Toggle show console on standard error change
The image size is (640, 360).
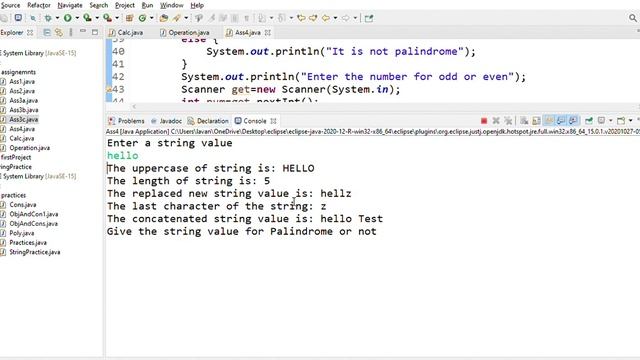point(573,121)
